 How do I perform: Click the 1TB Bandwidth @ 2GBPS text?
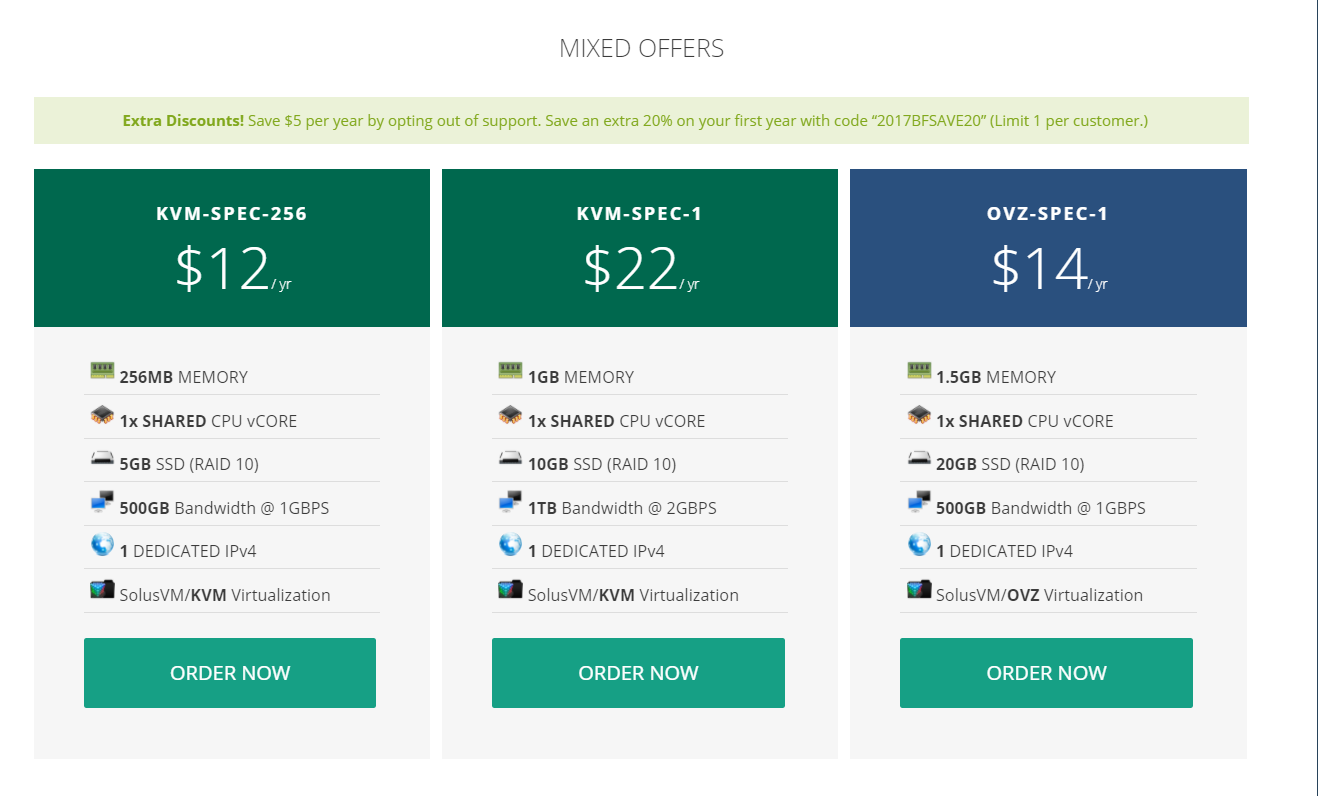[x=622, y=508]
